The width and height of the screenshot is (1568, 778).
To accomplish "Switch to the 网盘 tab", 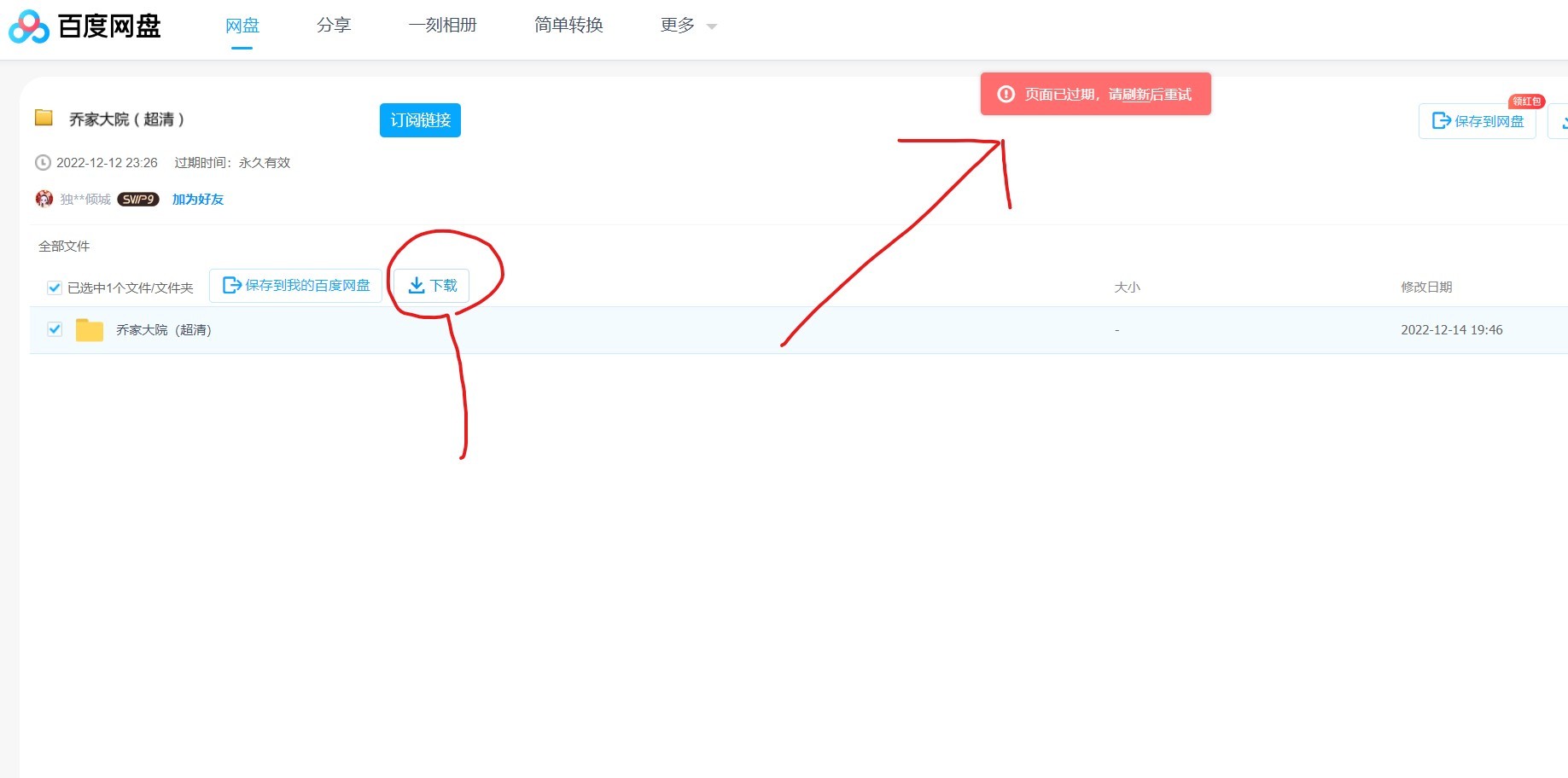I will coord(242,26).
